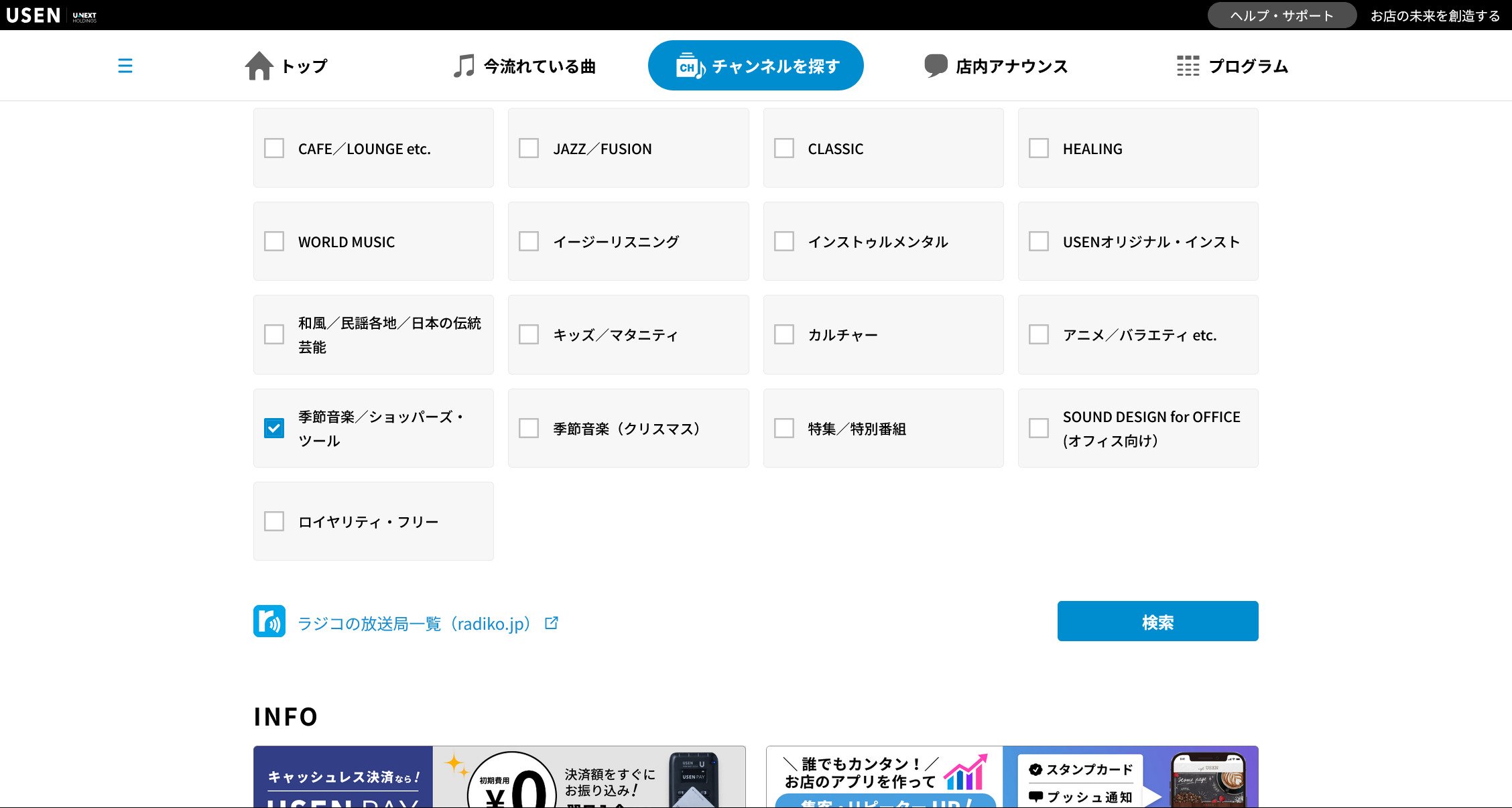Click the grid icon beside プログラム
Screen dimensions: 1512x808
pos(1188,66)
